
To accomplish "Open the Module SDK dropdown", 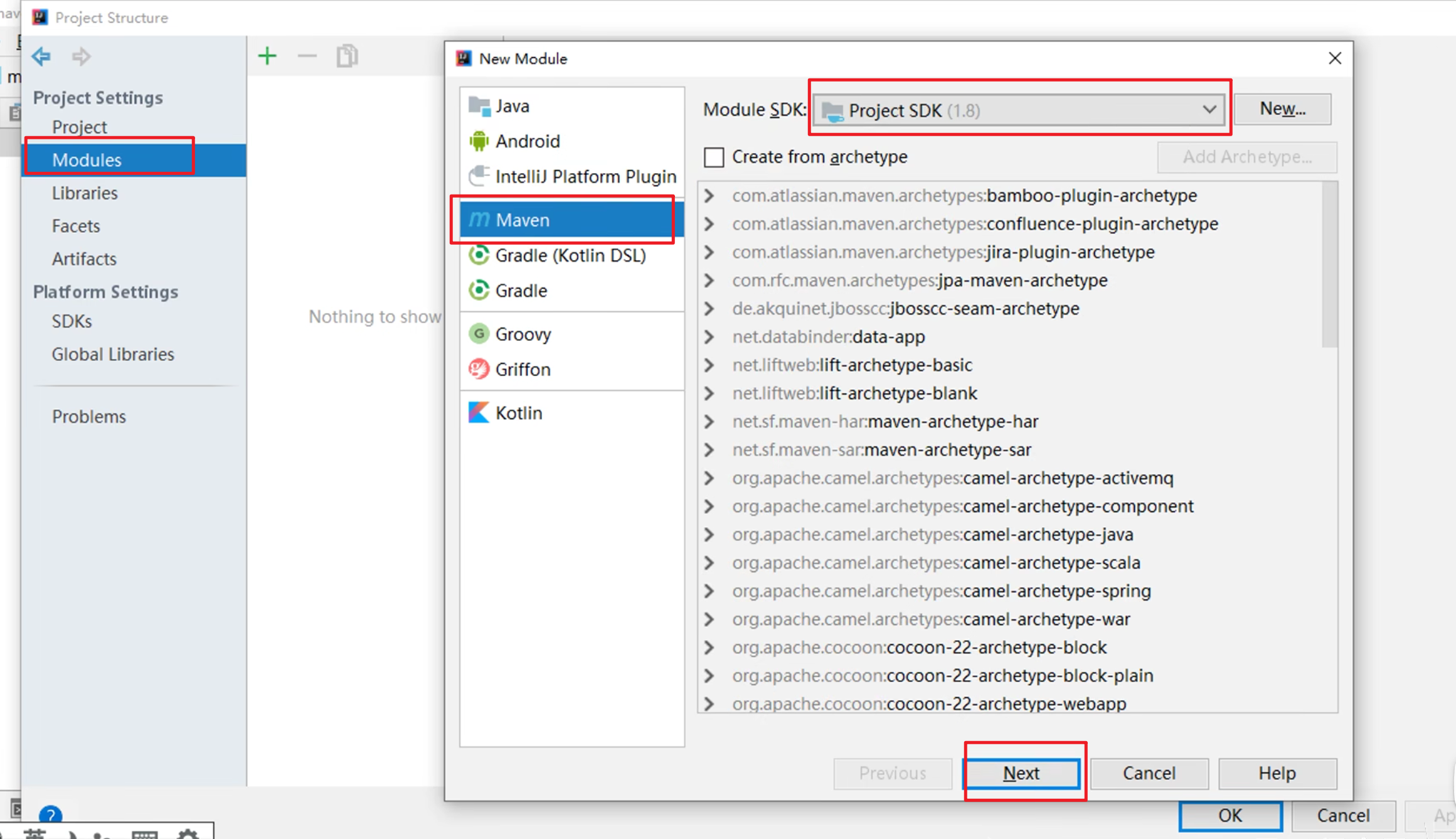I will [1019, 110].
